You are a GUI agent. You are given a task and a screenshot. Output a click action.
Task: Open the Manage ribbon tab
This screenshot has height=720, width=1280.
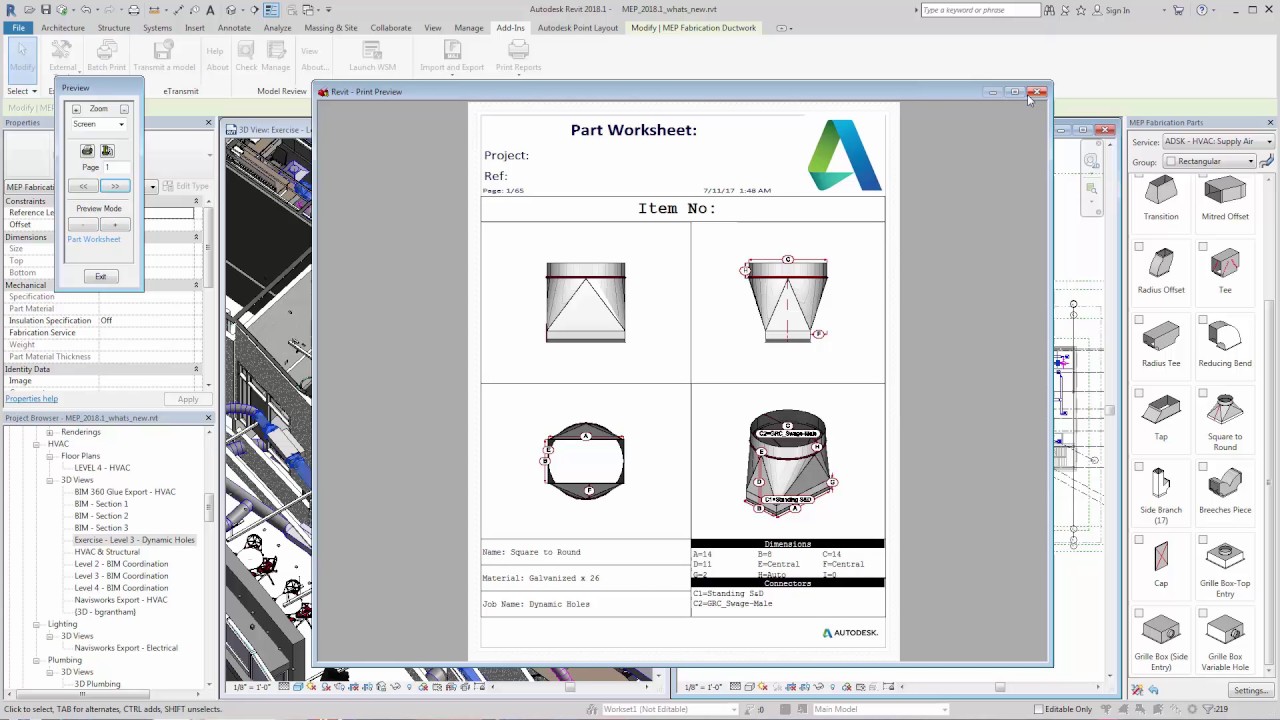(469, 28)
